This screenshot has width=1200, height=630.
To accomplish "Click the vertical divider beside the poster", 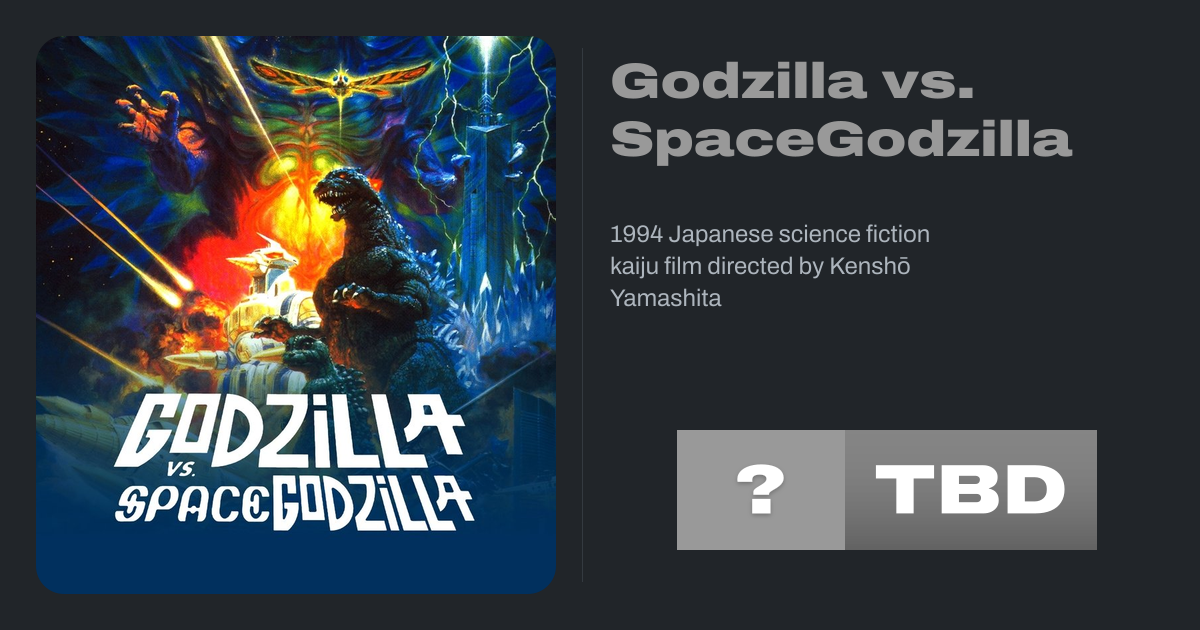I will click(582, 314).
